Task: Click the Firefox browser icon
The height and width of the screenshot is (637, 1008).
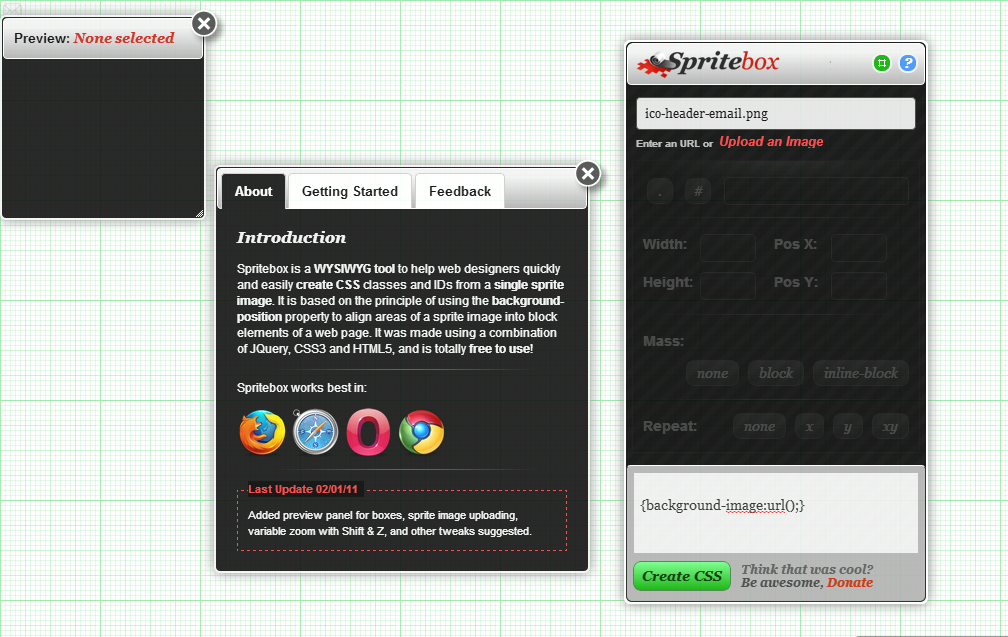Action: (262, 431)
